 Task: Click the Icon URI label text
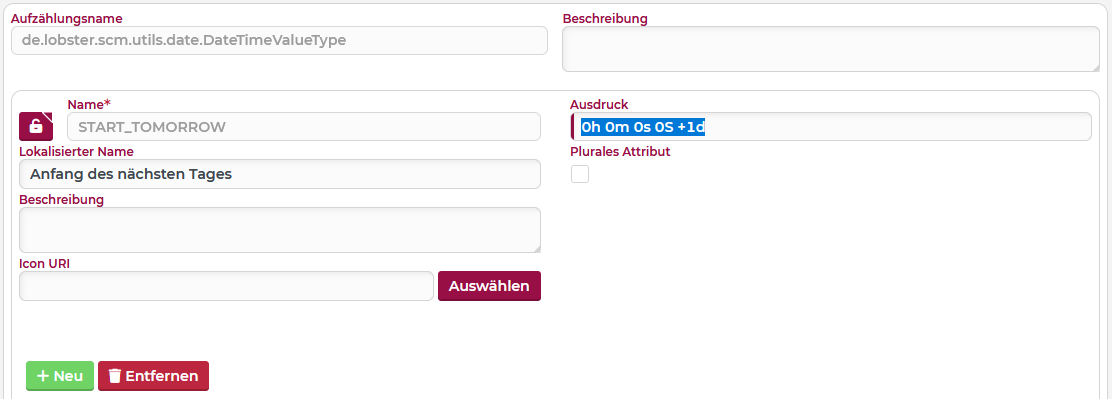click(44, 263)
